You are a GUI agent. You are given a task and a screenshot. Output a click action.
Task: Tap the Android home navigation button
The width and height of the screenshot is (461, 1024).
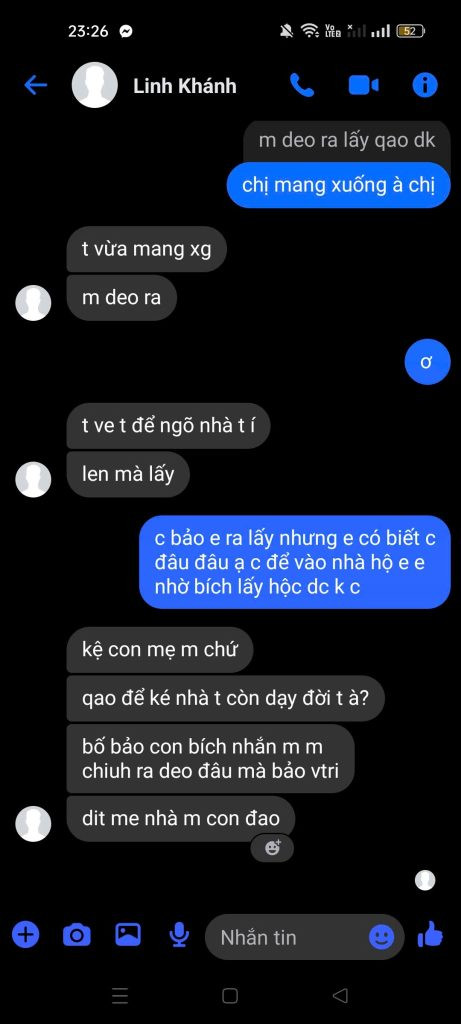230,995
